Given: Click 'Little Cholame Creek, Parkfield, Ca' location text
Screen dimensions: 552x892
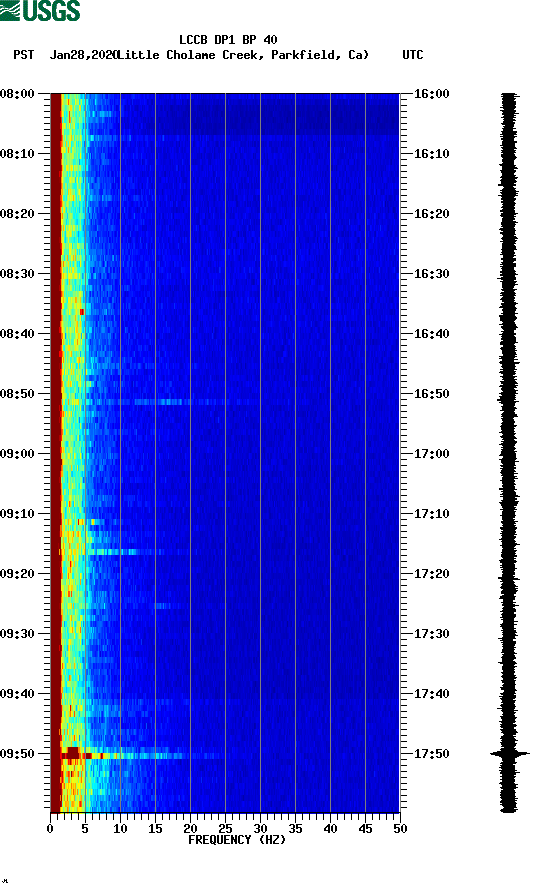Looking at the screenshot, I should coord(242,55).
